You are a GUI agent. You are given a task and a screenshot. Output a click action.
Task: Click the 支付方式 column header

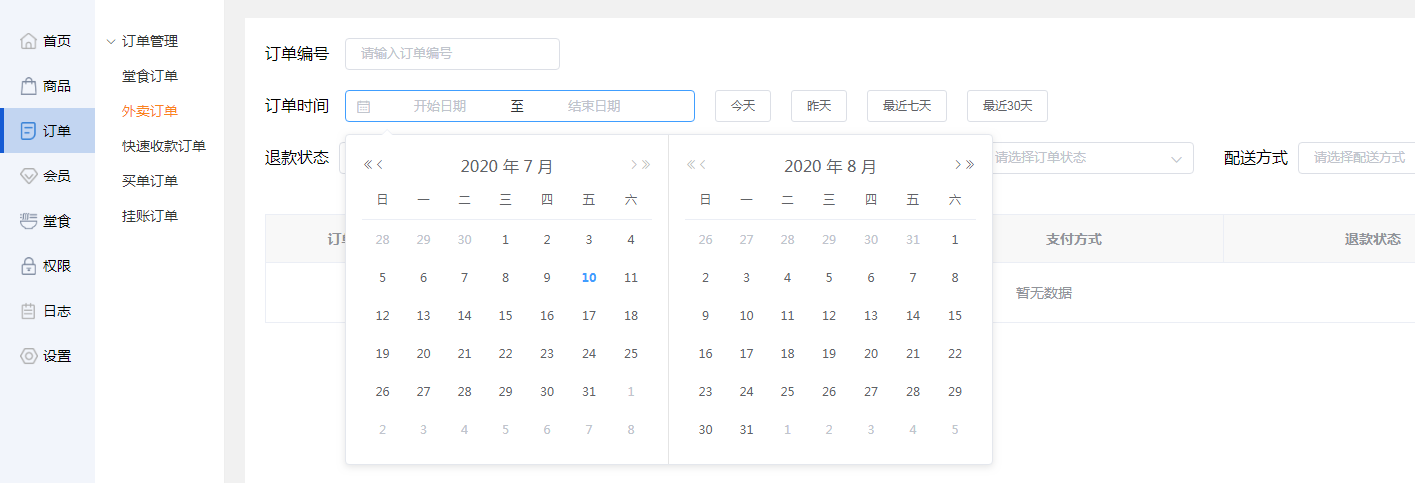(1074, 239)
